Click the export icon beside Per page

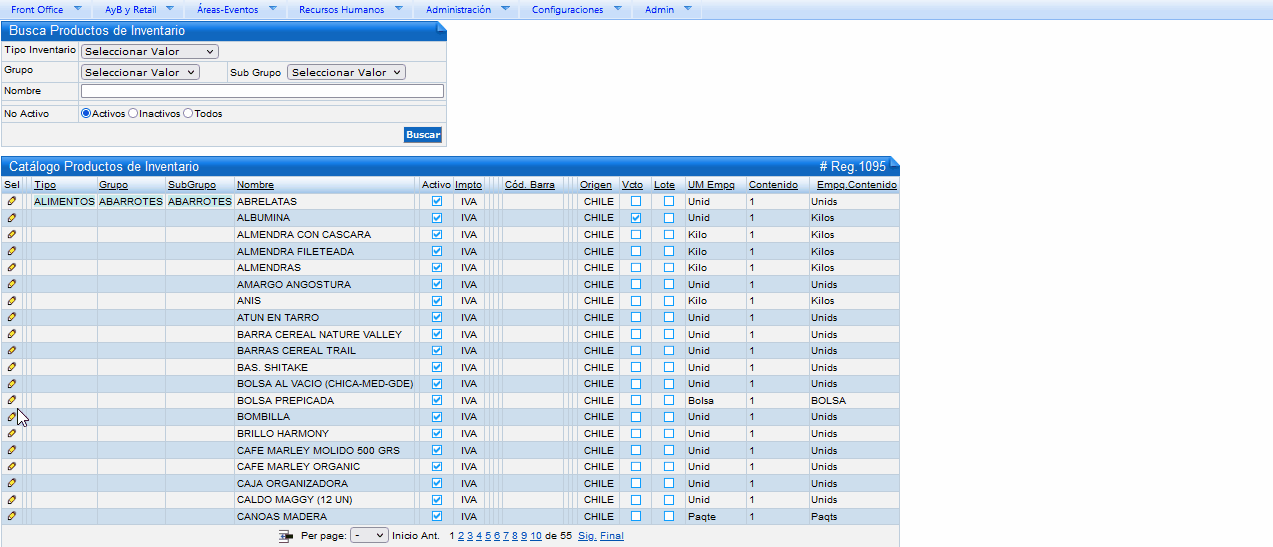coord(287,536)
